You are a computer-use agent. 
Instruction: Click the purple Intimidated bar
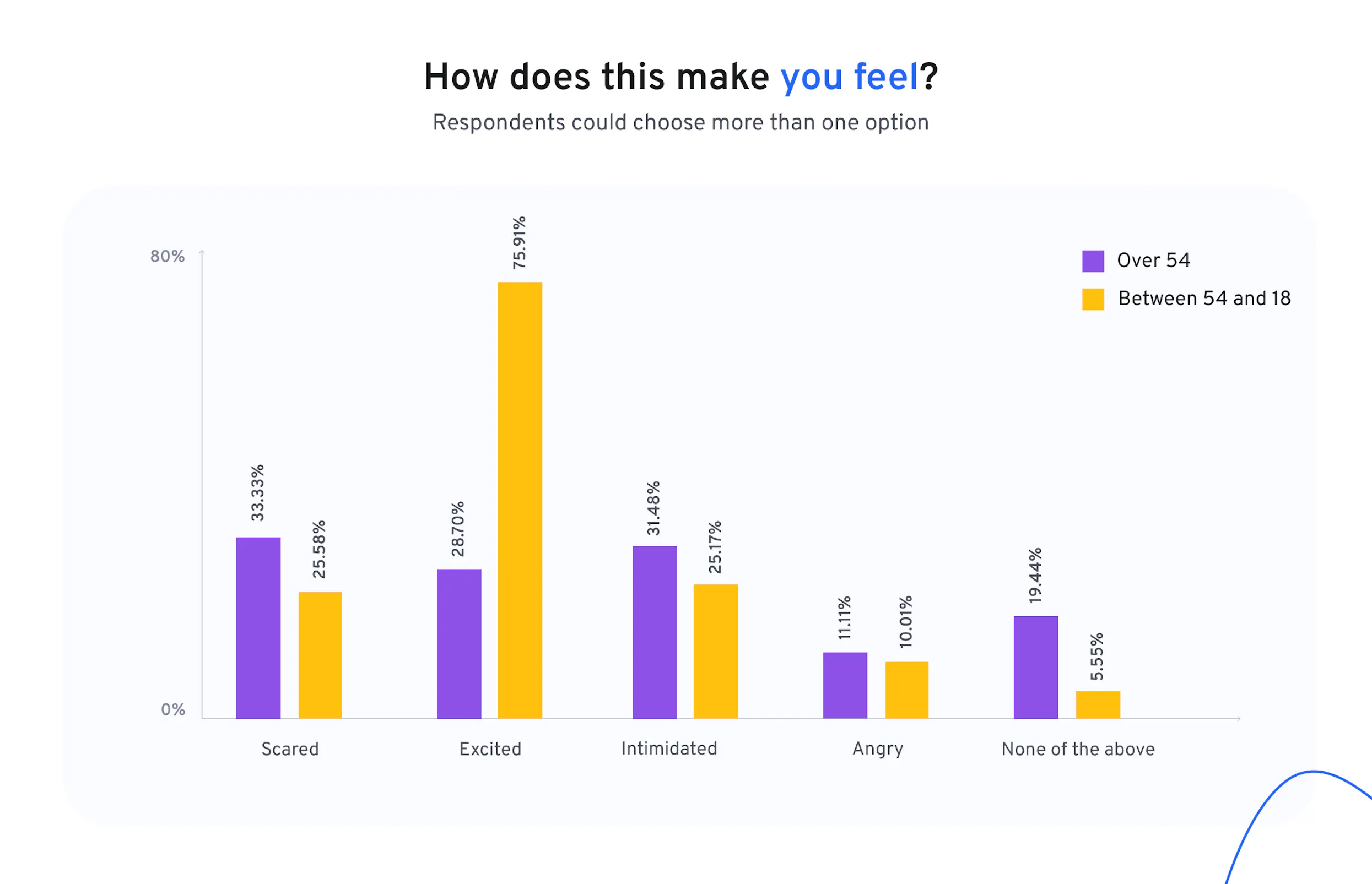[x=655, y=632]
